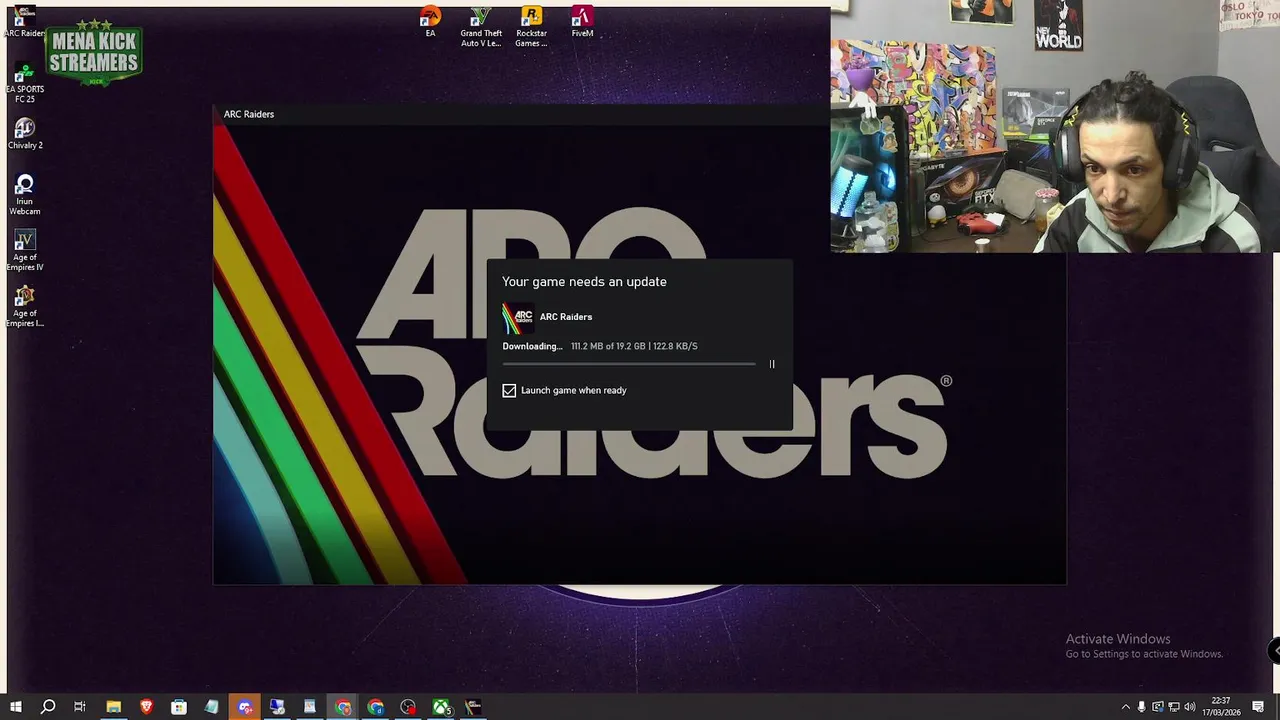Open File Explorer from taskbar
This screenshot has width=1280, height=720.
[113, 707]
